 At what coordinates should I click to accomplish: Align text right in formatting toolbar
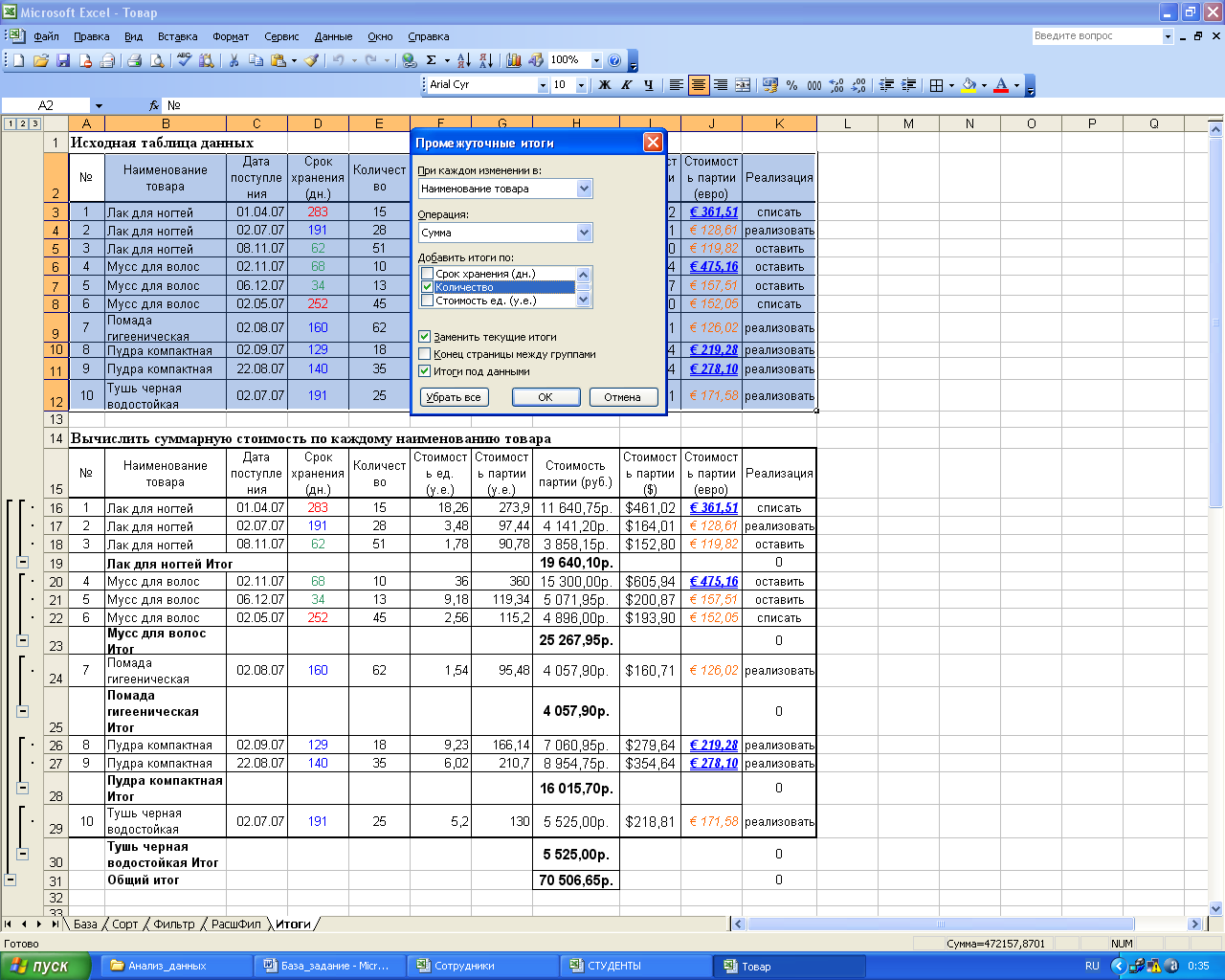click(x=721, y=85)
